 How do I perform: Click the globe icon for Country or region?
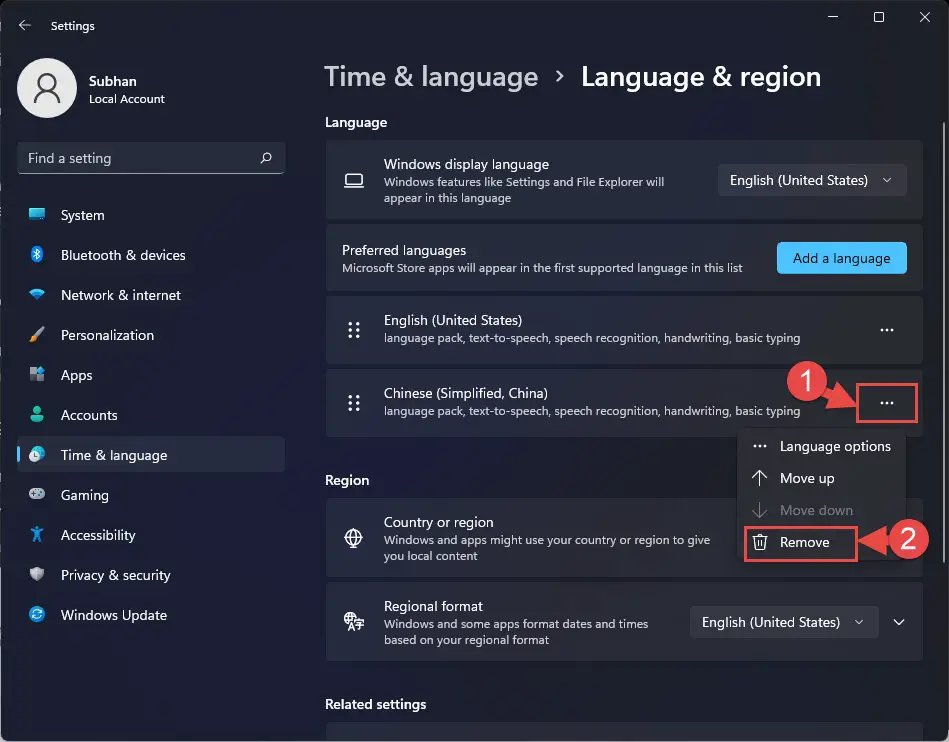(x=353, y=537)
